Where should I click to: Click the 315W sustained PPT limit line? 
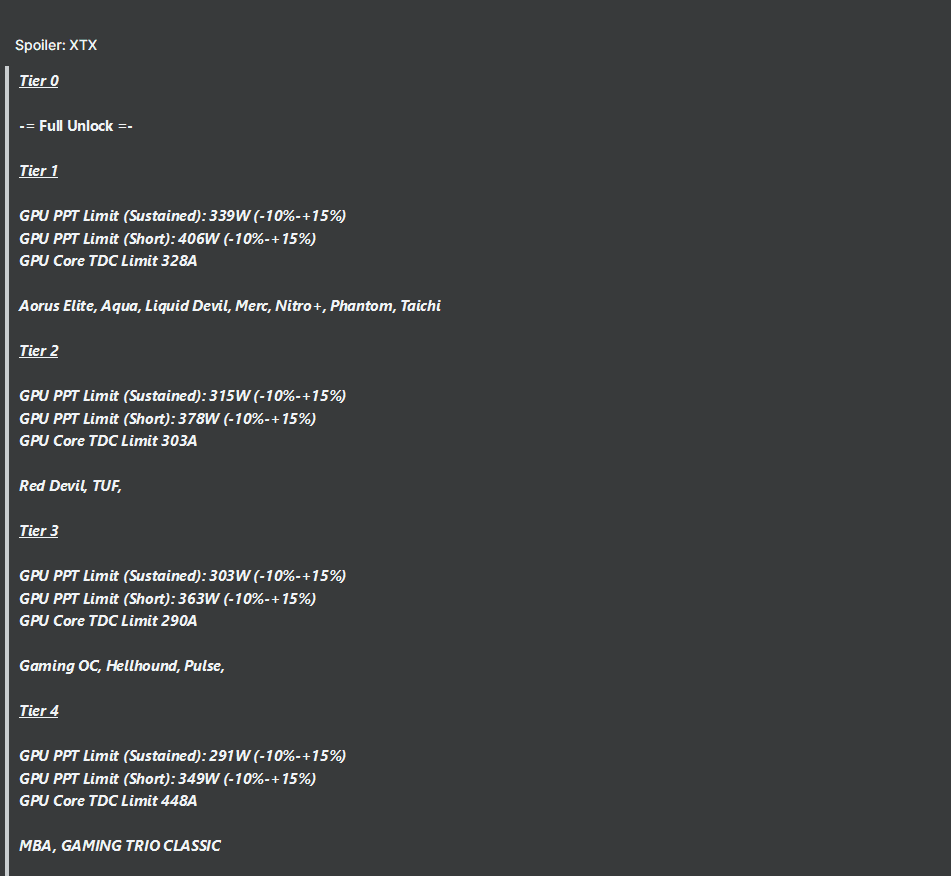point(183,396)
